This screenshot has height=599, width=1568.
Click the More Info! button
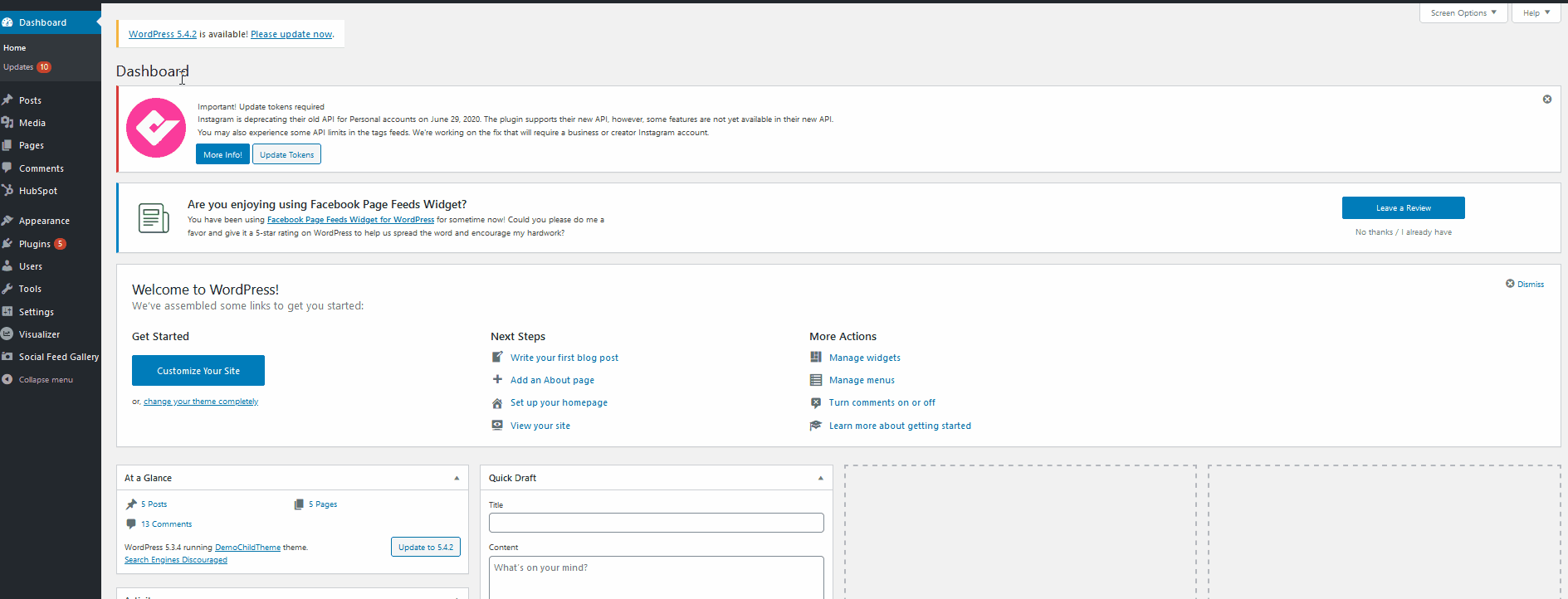pyautogui.click(x=222, y=154)
